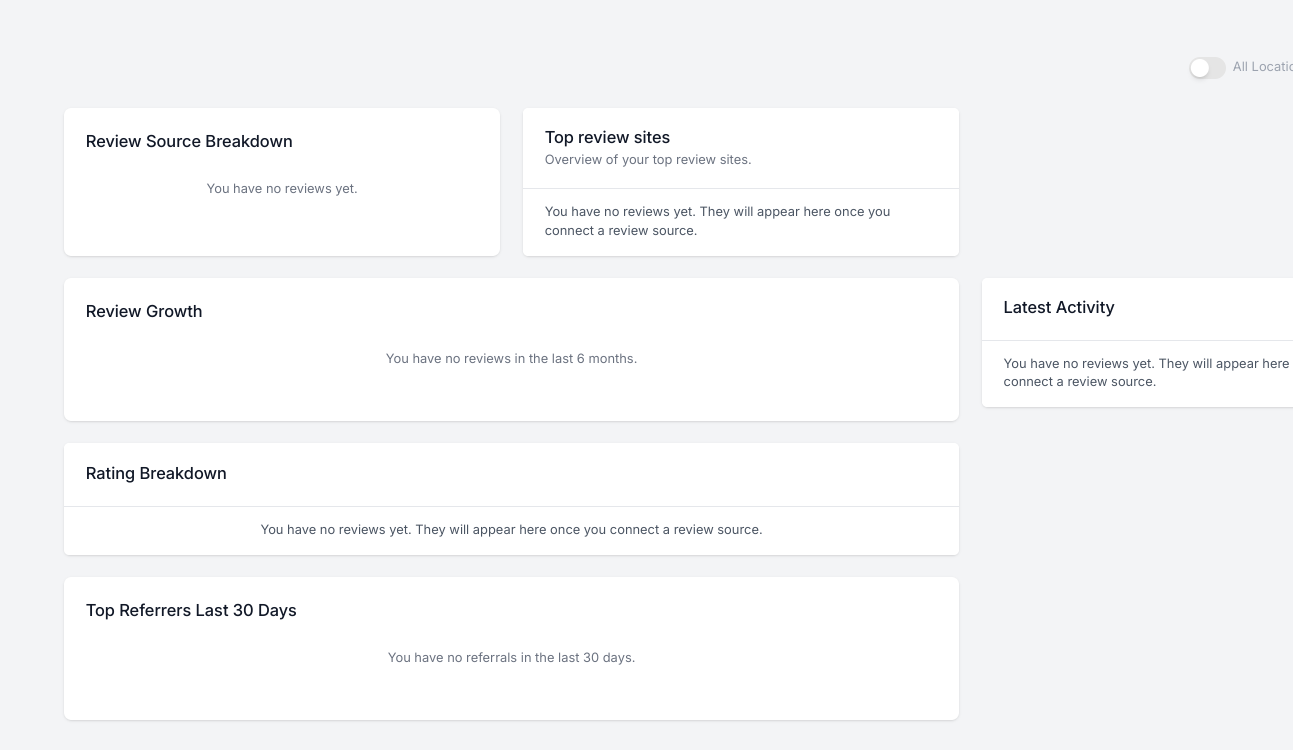Viewport: 1293px width, 750px height.
Task: Click the Overview of your top review sites subtitle
Action: 648,159
